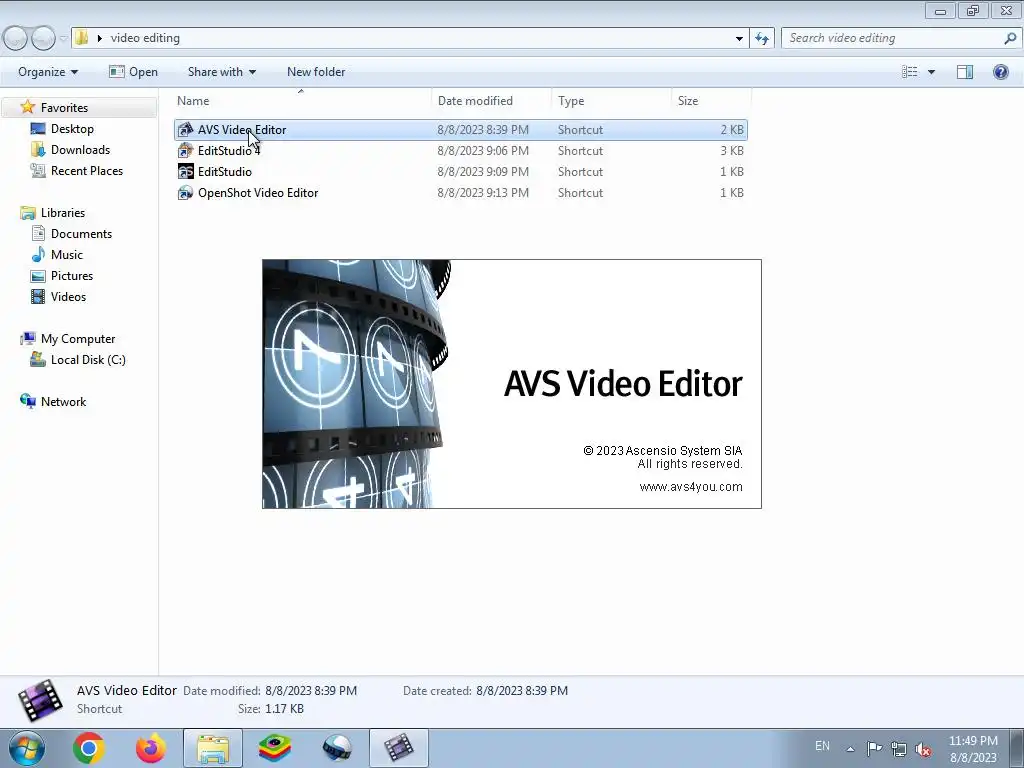
Task: Select the EditStudio shortcut icon
Action: (x=185, y=171)
